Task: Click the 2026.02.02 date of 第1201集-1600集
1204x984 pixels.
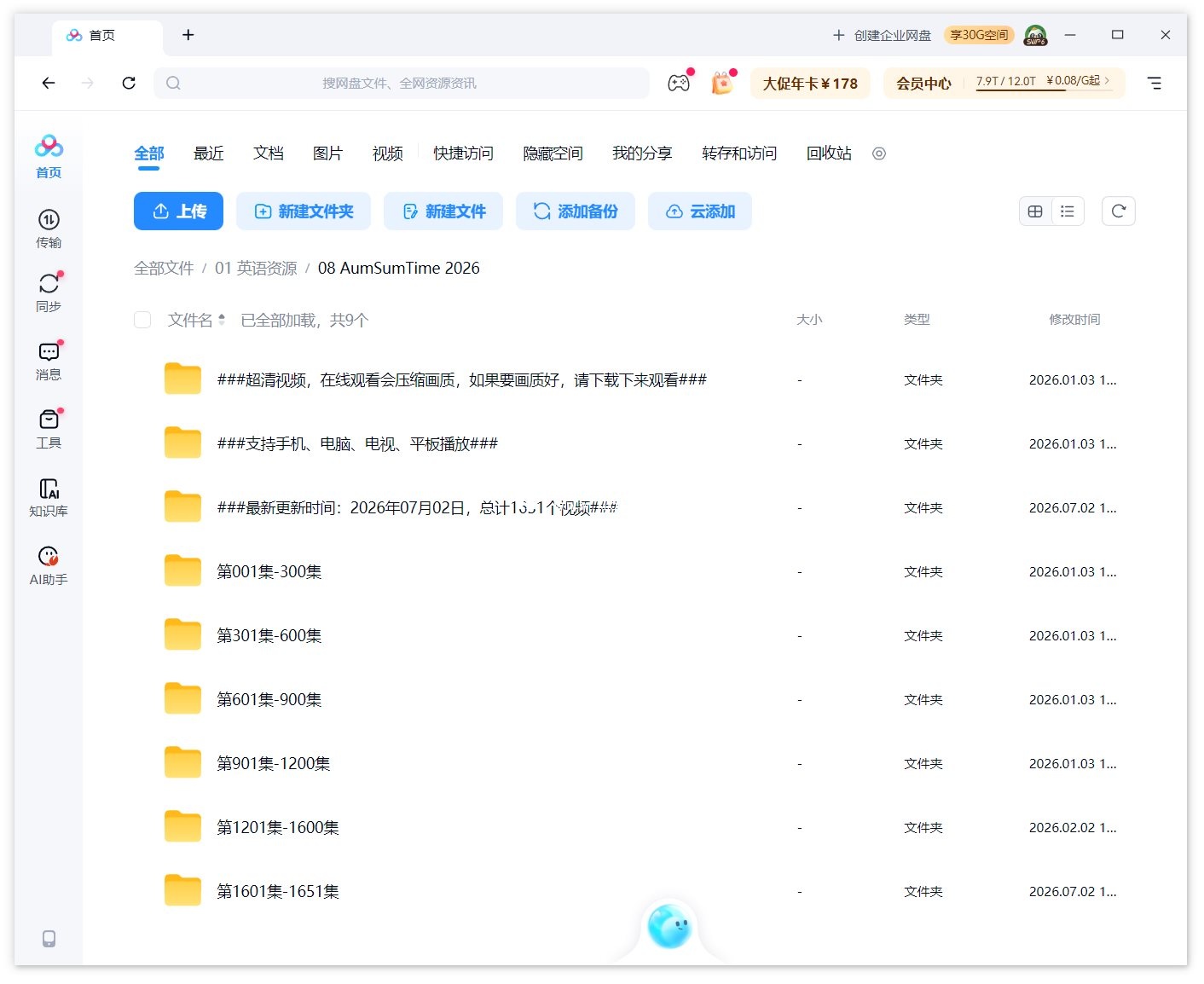Action: pos(1073,827)
